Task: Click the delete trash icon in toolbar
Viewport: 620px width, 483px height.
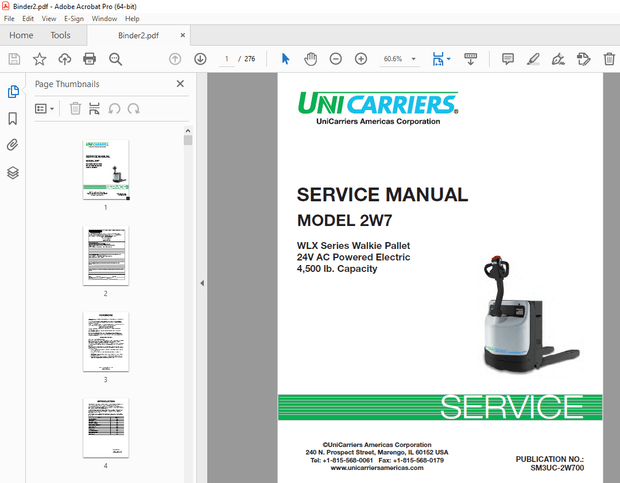Action: 609,59
